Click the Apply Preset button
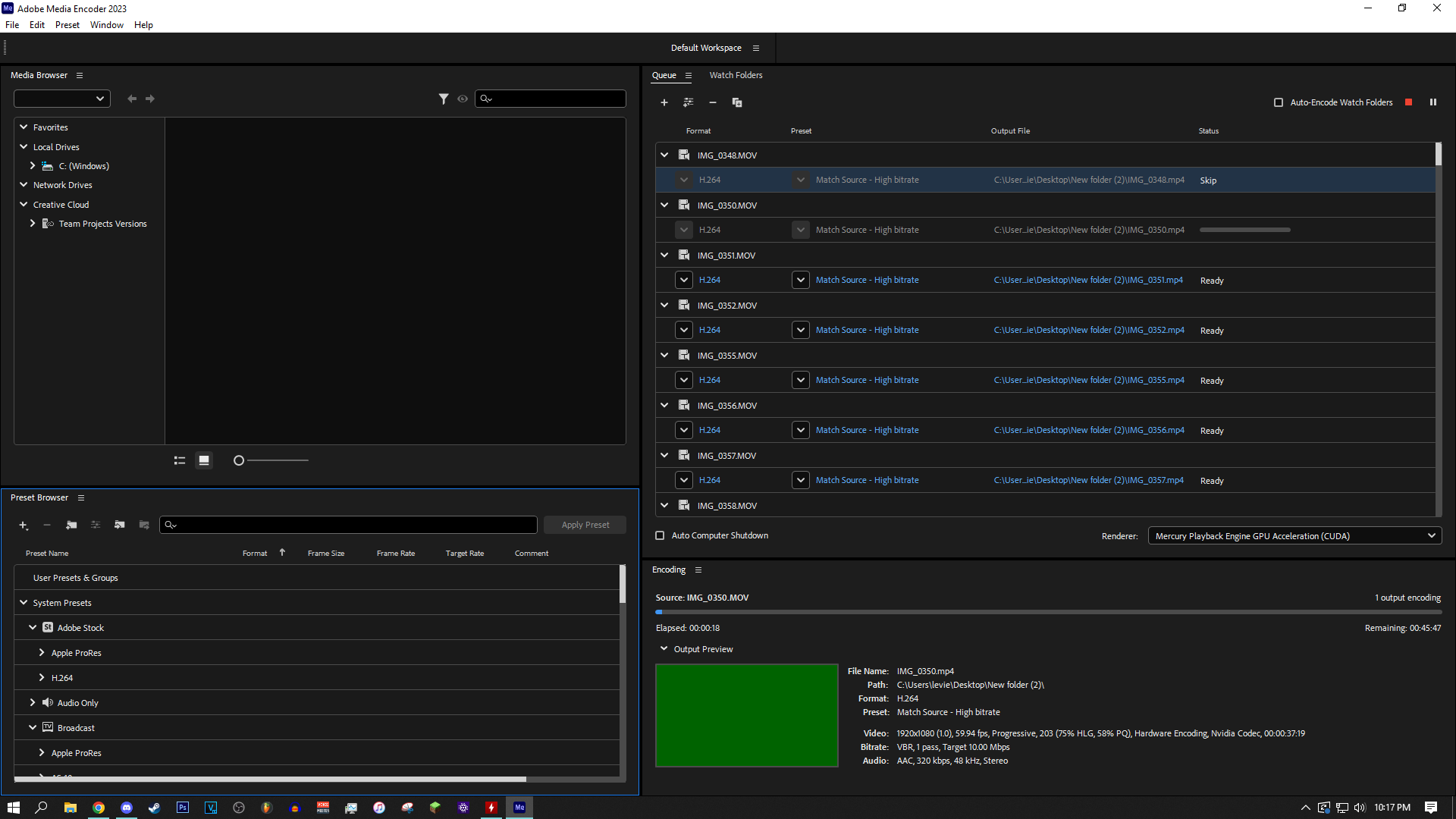This screenshot has width=1456, height=819. 585,525
